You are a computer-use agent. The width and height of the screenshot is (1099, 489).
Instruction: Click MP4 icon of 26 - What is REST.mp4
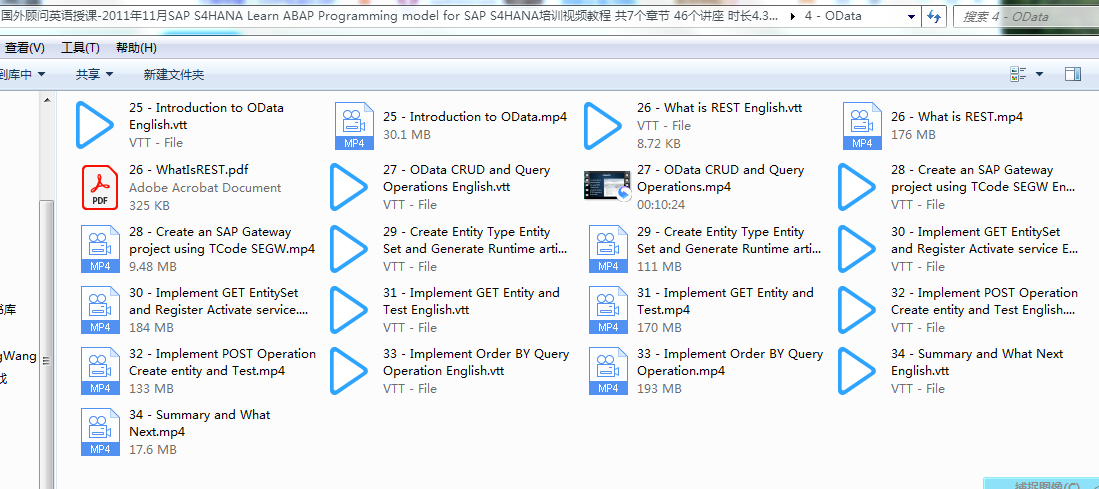point(861,126)
